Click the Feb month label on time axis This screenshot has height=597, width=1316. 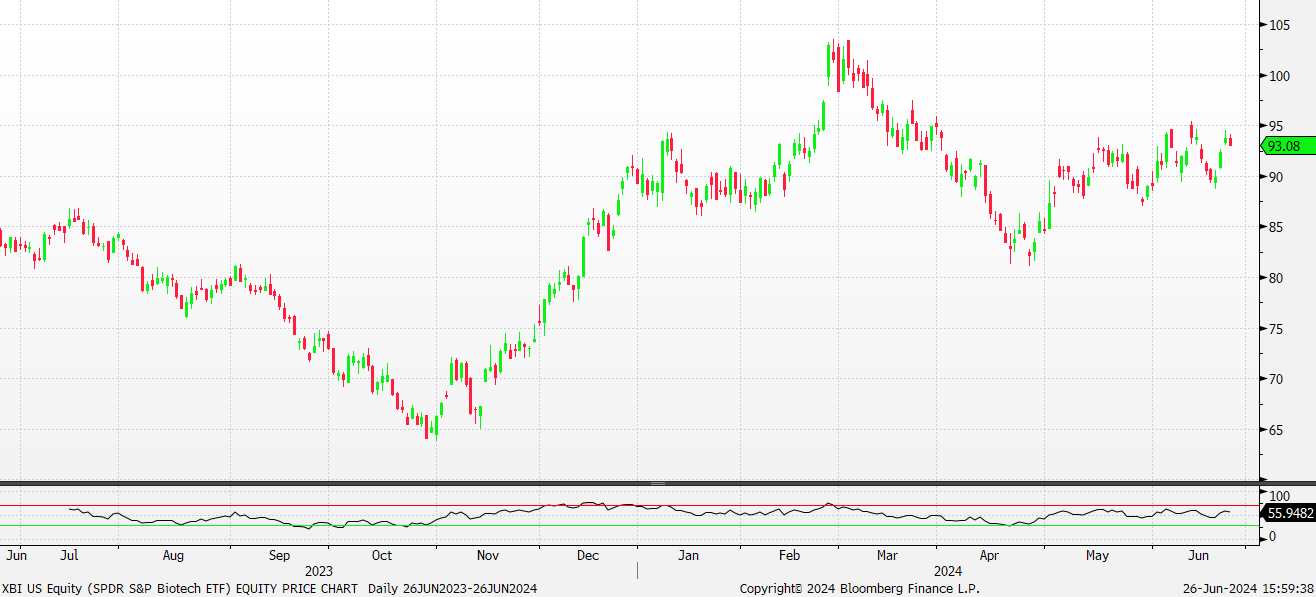click(790, 554)
